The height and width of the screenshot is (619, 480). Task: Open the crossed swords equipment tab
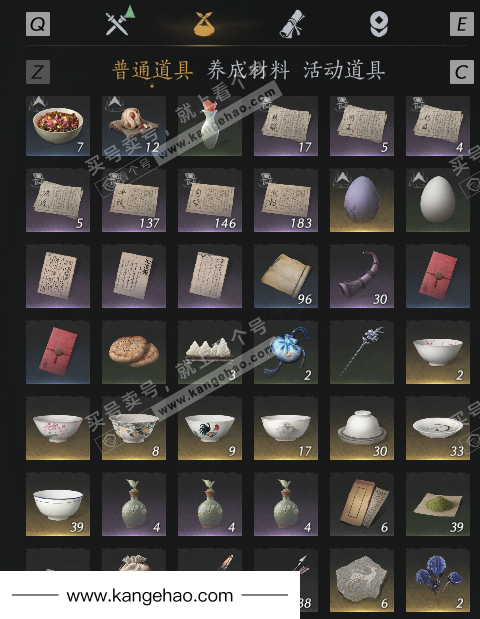click(x=120, y=22)
